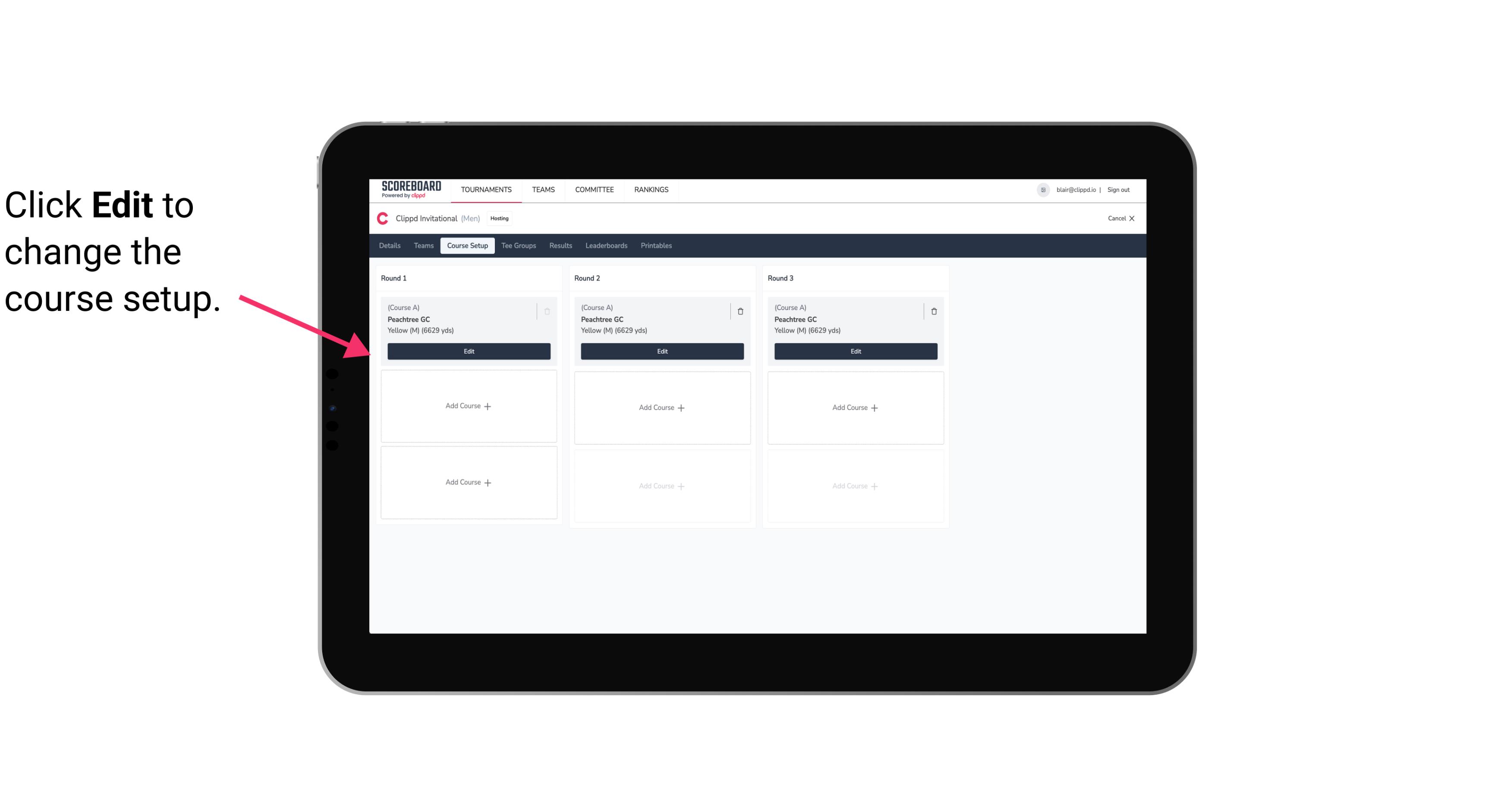
Task: Click the Details tab
Action: 391,246
